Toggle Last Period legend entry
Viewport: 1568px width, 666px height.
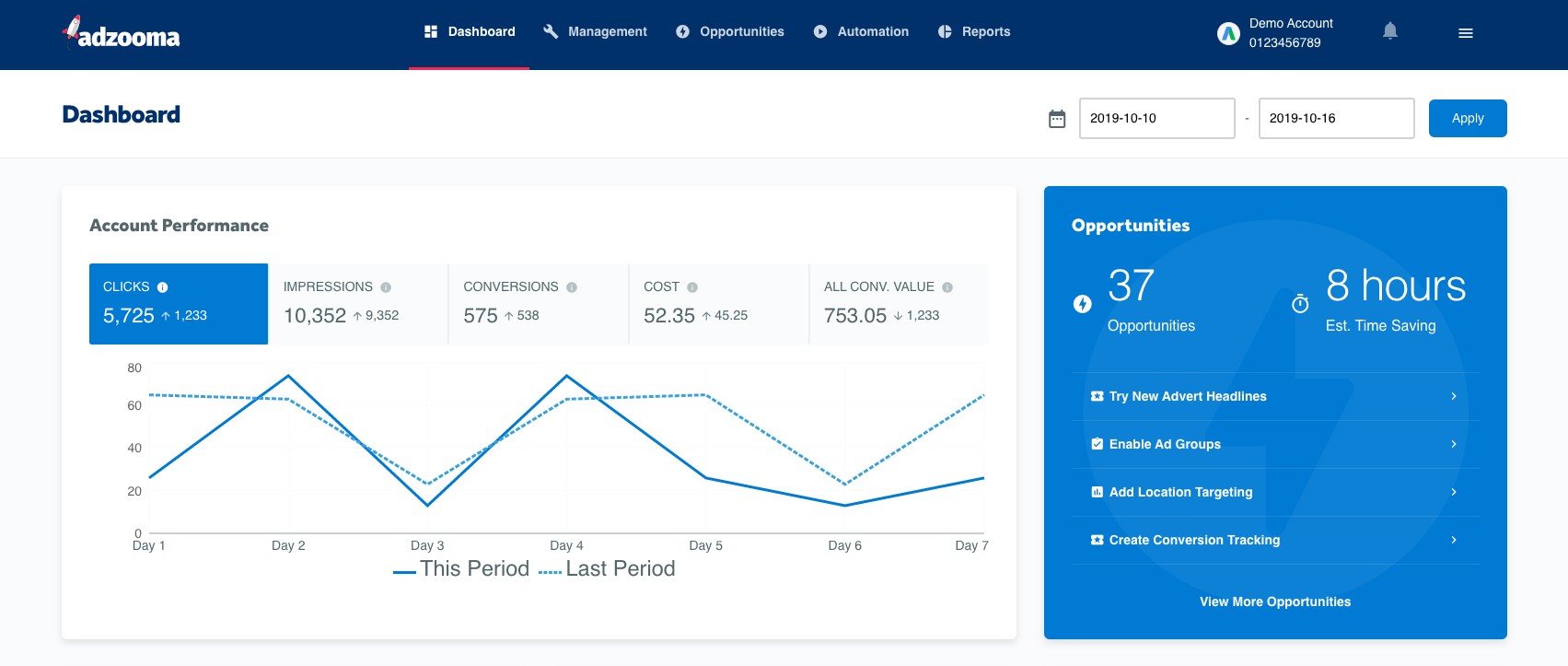click(x=607, y=569)
